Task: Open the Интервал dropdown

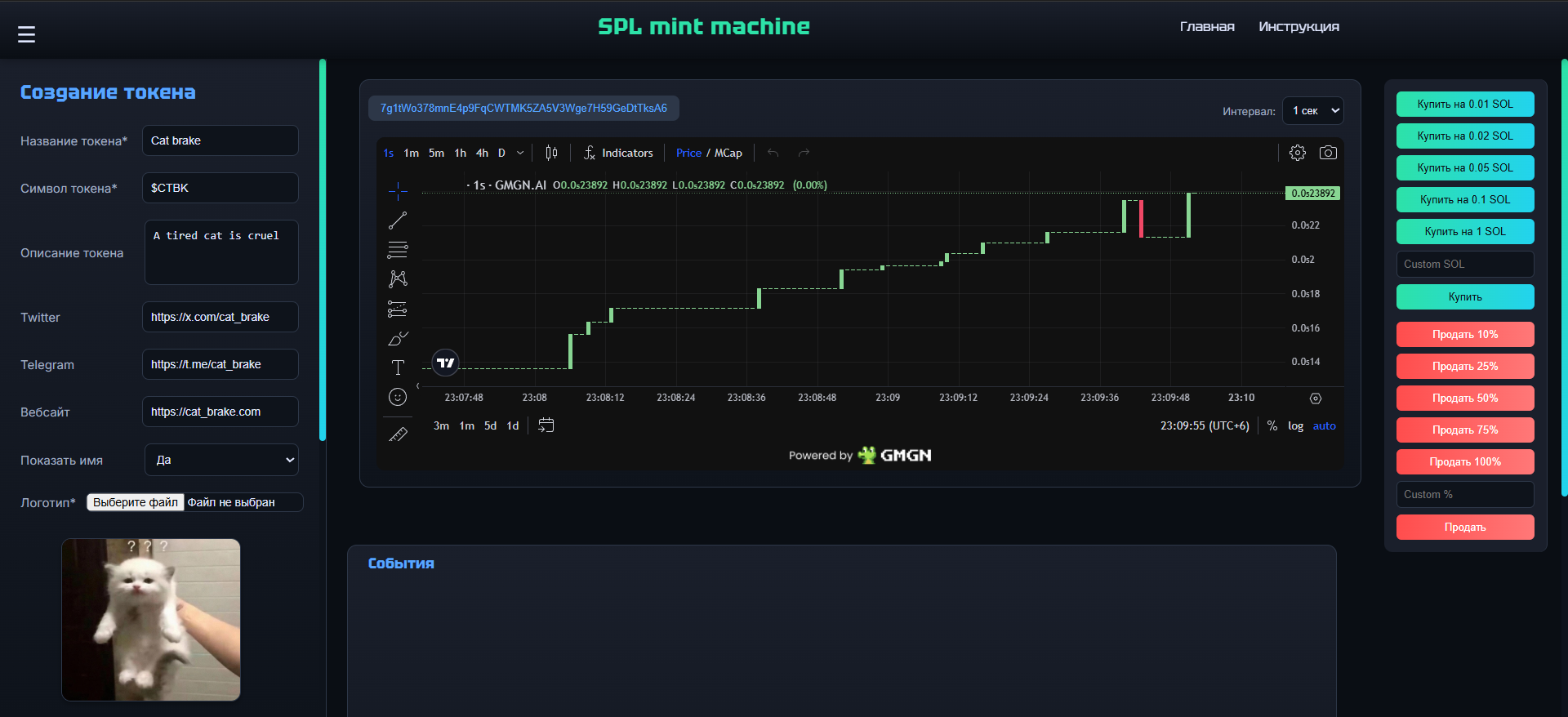Action: [x=1312, y=111]
